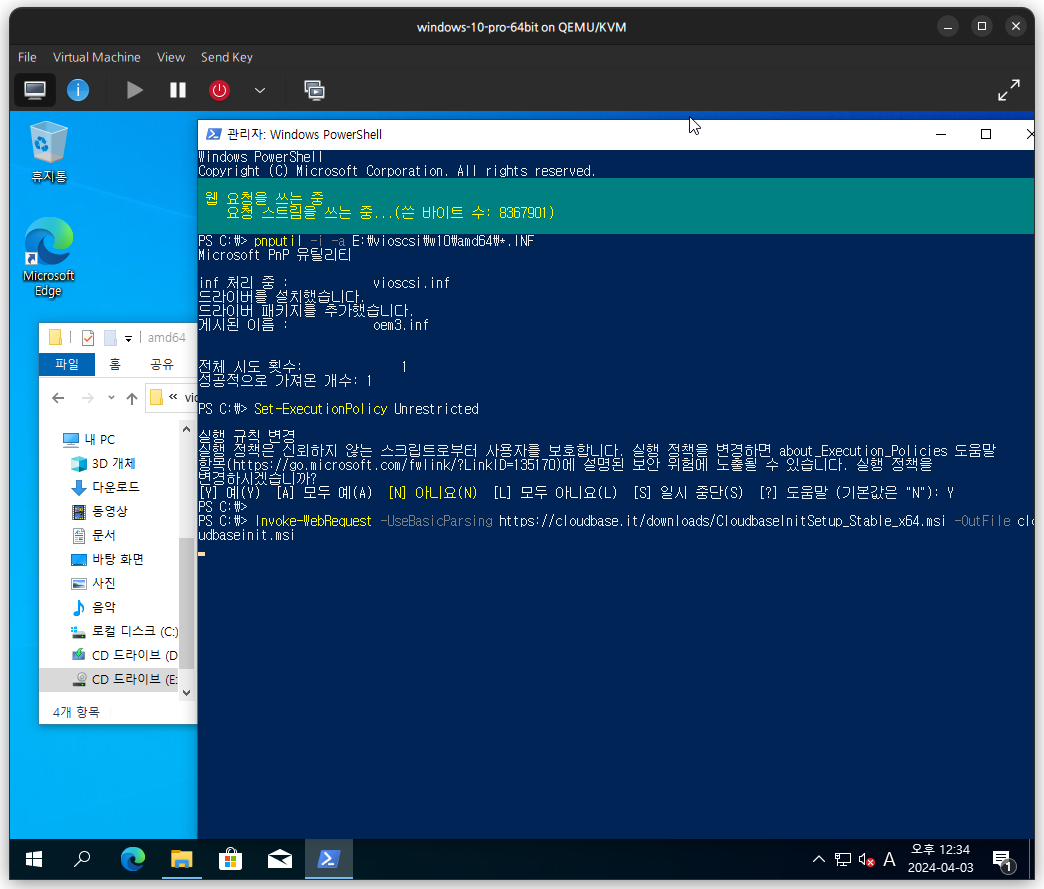
Task: Click navigation pane scroll down arrow
Action: tap(186, 693)
